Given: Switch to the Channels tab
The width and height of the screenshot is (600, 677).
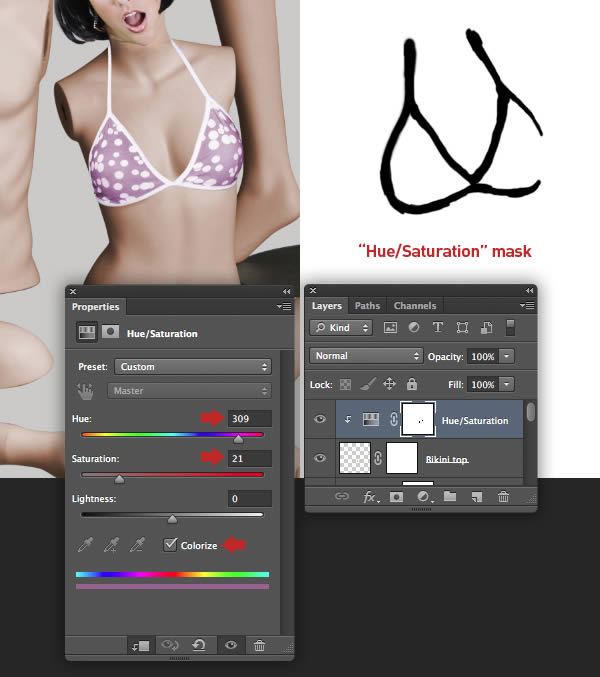Looking at the screenshot, I should 415,306.
